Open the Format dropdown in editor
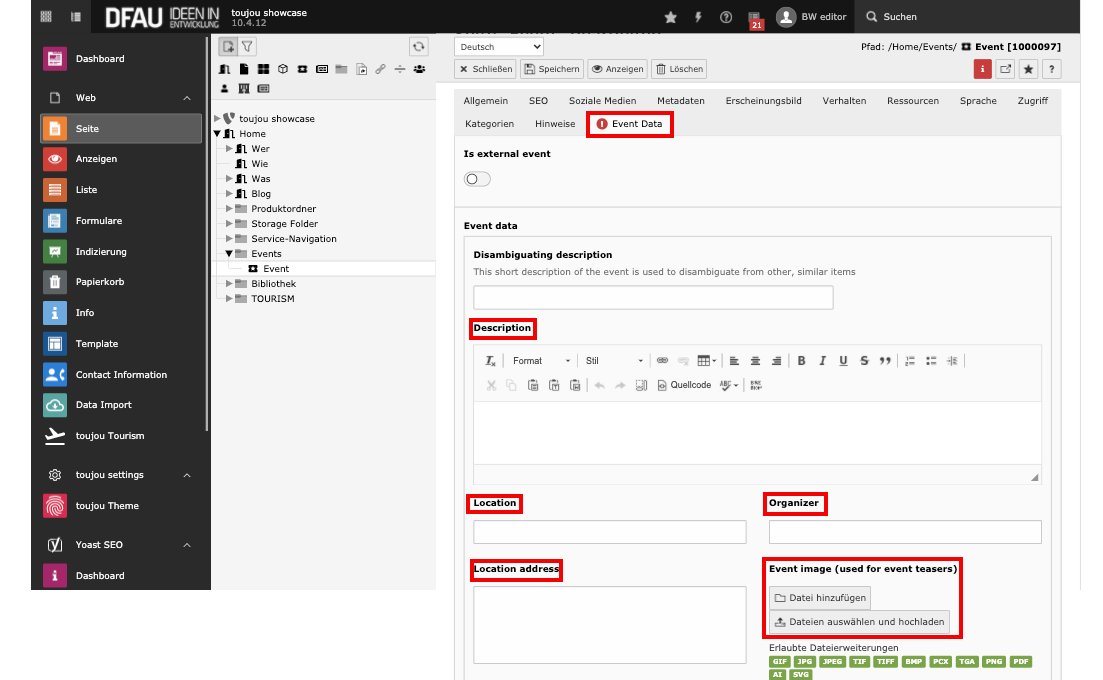 pyautogui.click(x=540, y=361)
